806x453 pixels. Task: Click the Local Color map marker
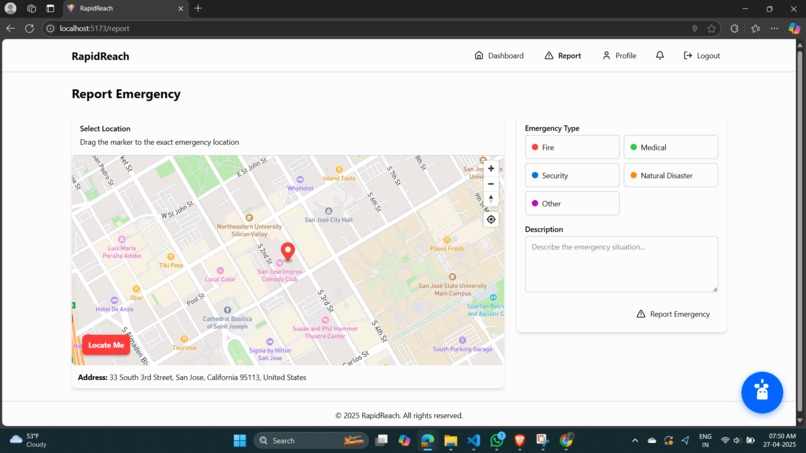tap(220, 270)
